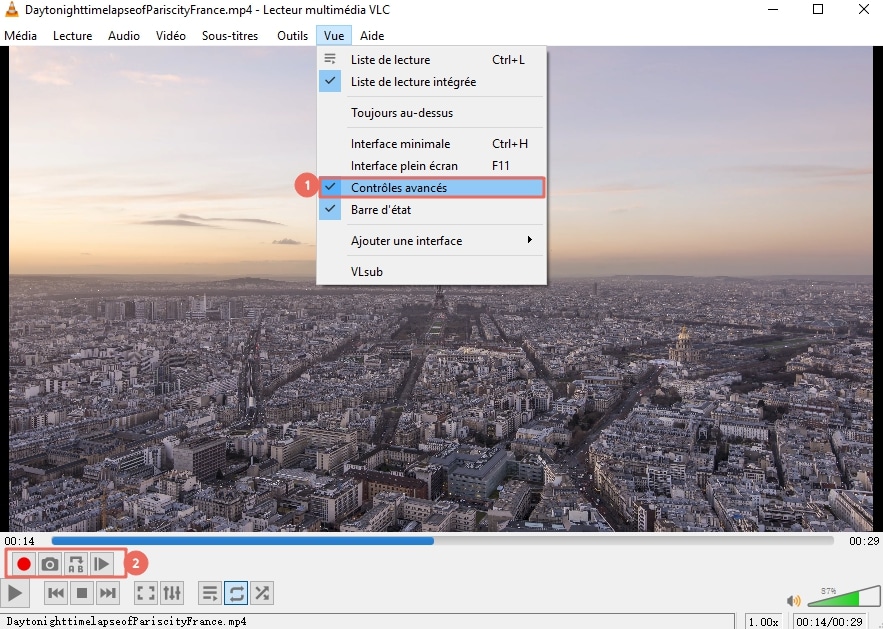Enable Interface minimale

(432, 144)
